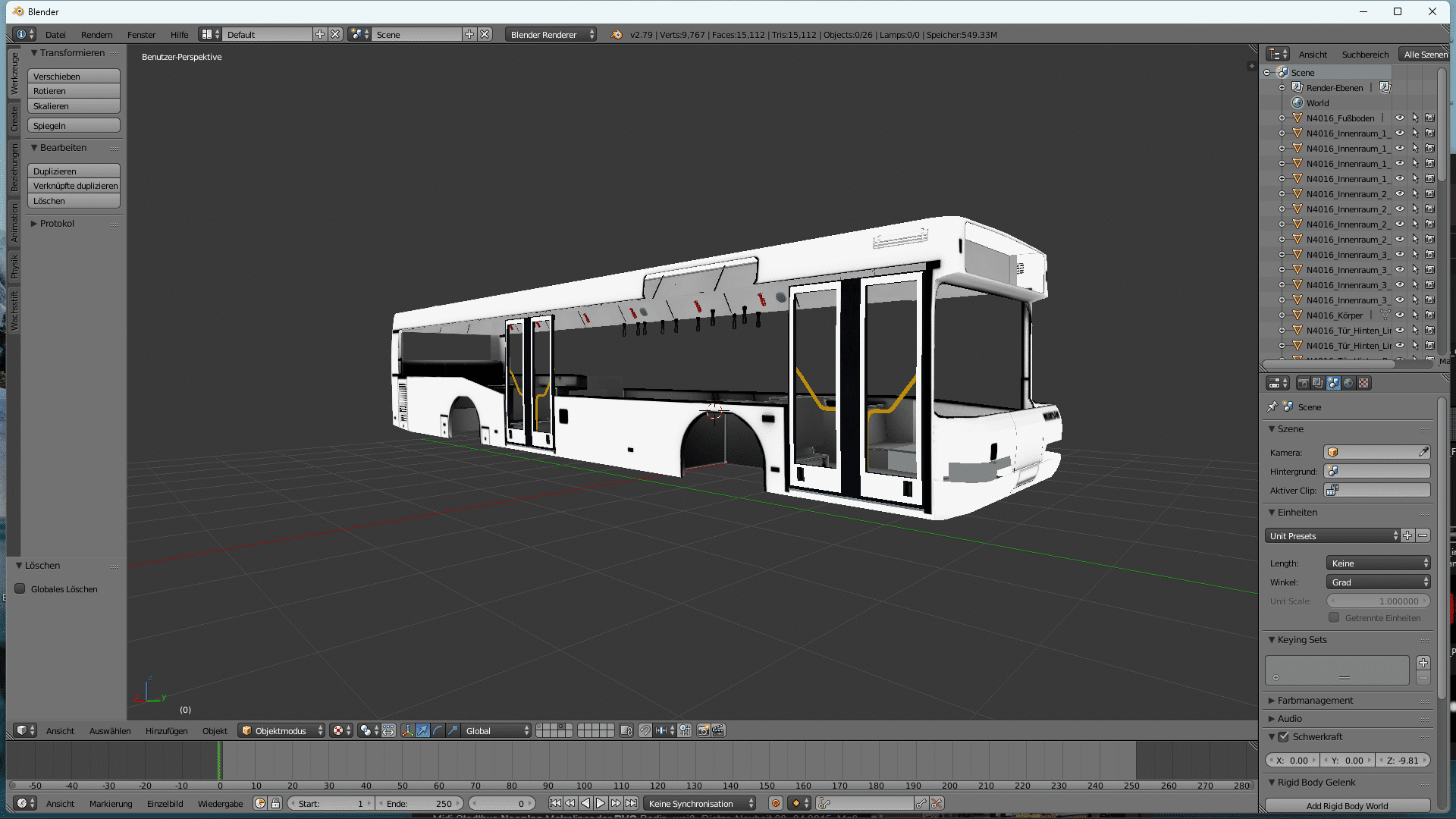Open the Rendern menu
1456x819 pixels.
96,34
